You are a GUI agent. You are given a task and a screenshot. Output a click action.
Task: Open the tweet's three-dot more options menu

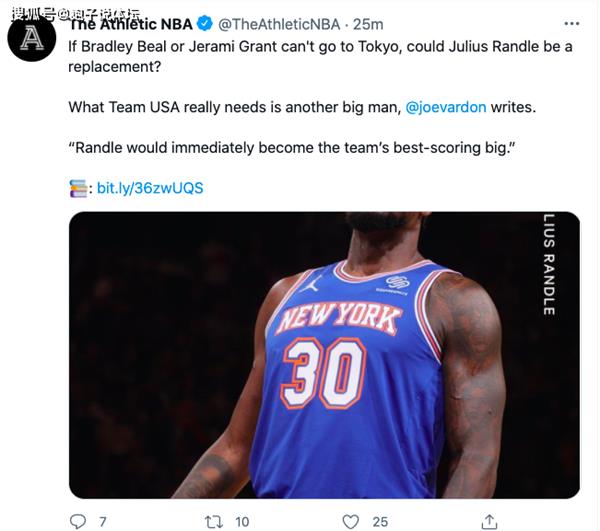pos(572,24)
